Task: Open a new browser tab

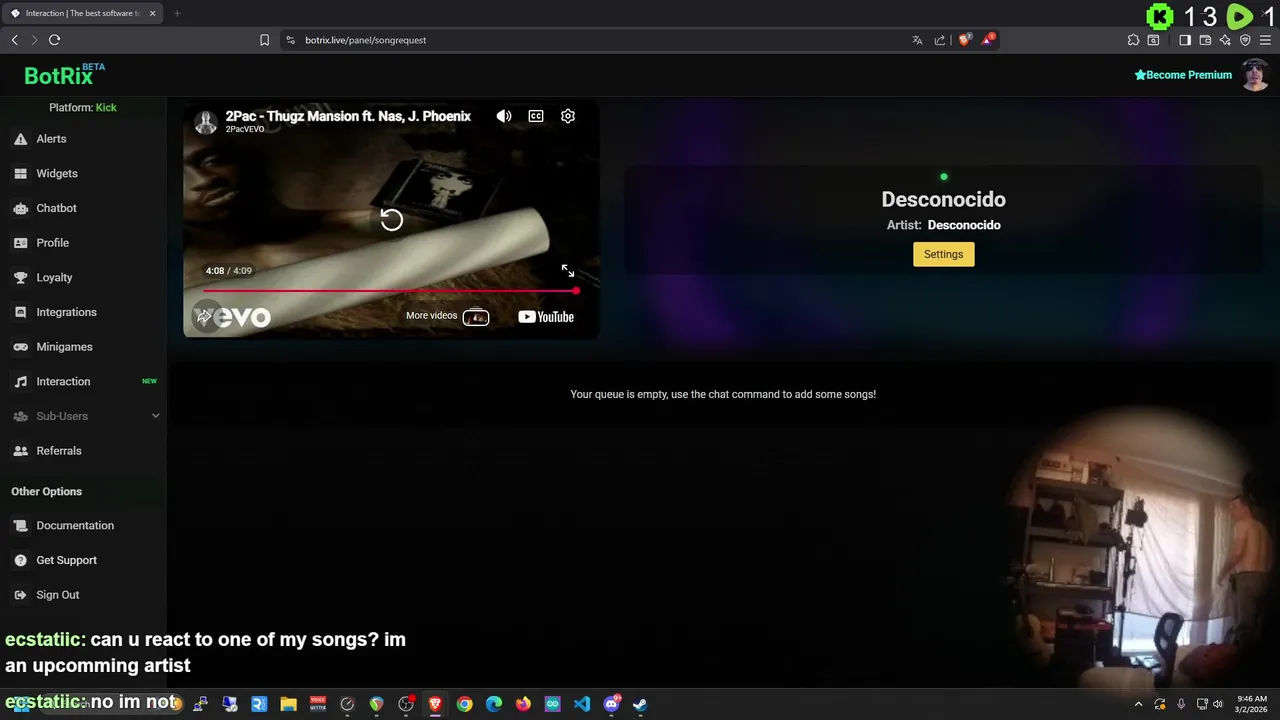Action: [x=177, y=13]
